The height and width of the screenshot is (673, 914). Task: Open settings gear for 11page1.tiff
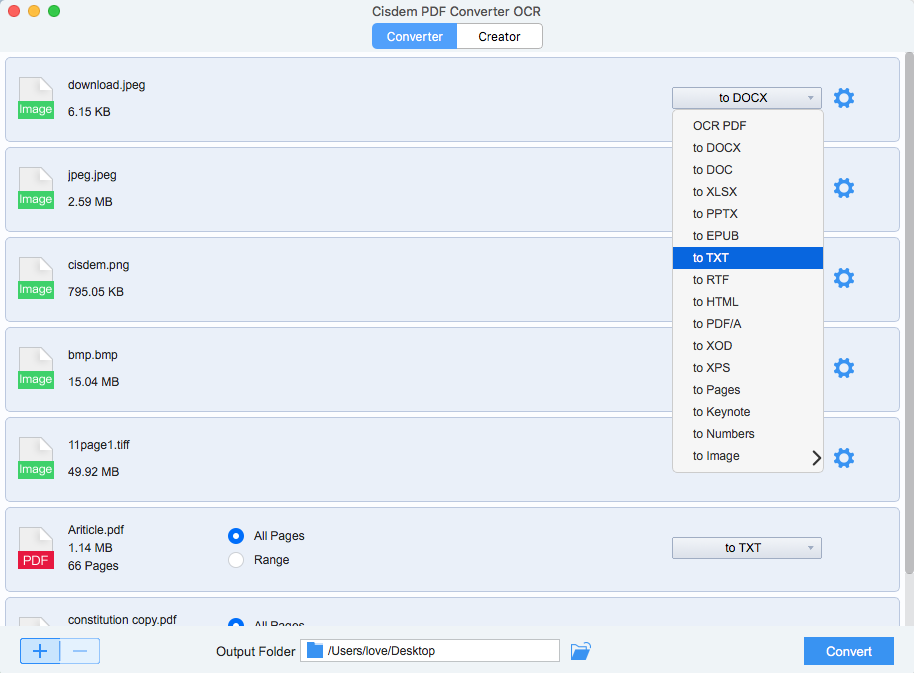coord(843,458)
